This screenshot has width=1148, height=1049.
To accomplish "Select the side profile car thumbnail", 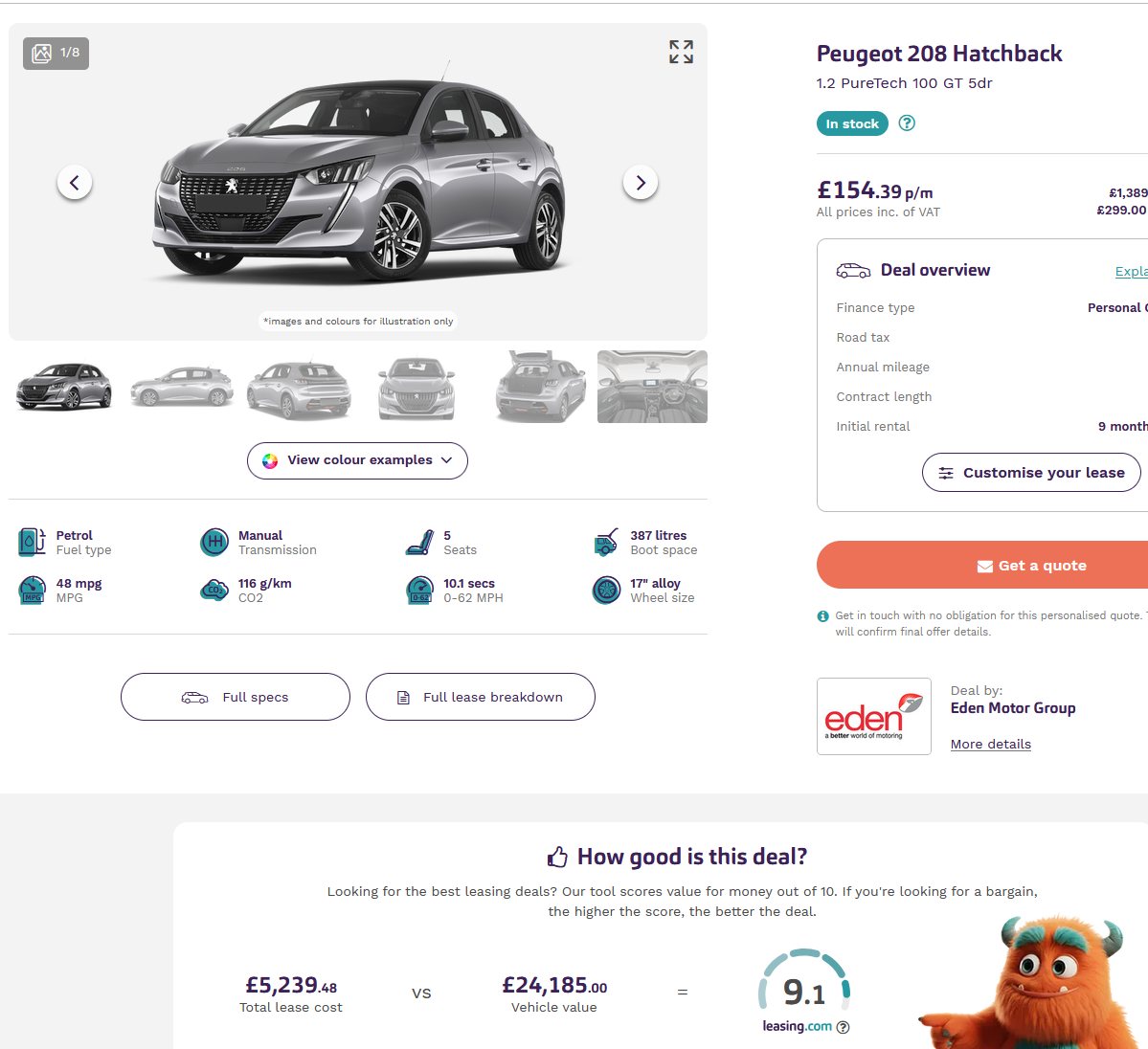I will [182, 387].
